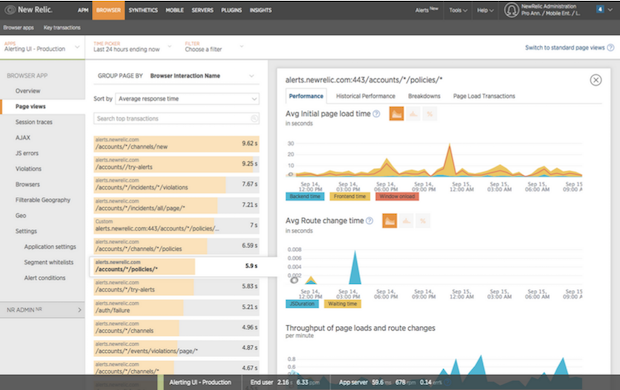Expand the Help dropdown
The height and width of the screenshot is (390, 620).
tap(485, 10)
